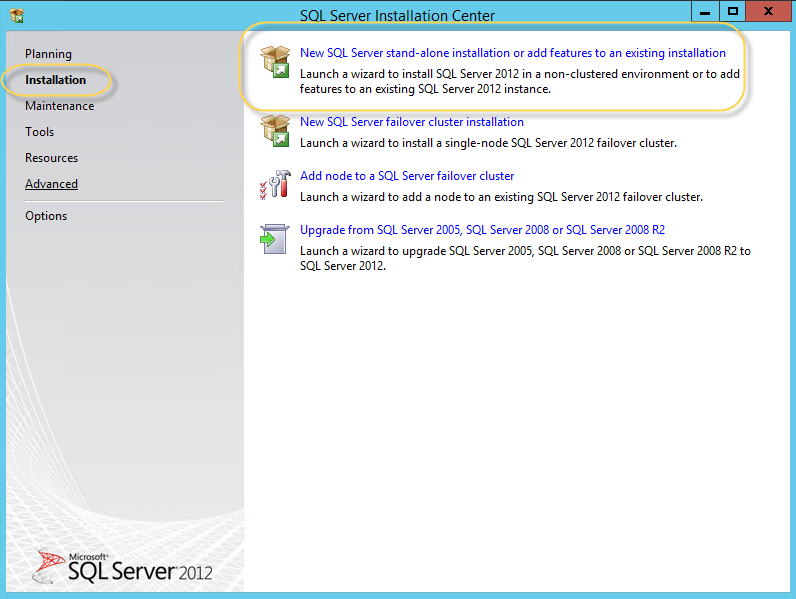This screenshot has height=599, width=796.
Task: Click the Add node tools icon
Action: (x=274, y=184)
